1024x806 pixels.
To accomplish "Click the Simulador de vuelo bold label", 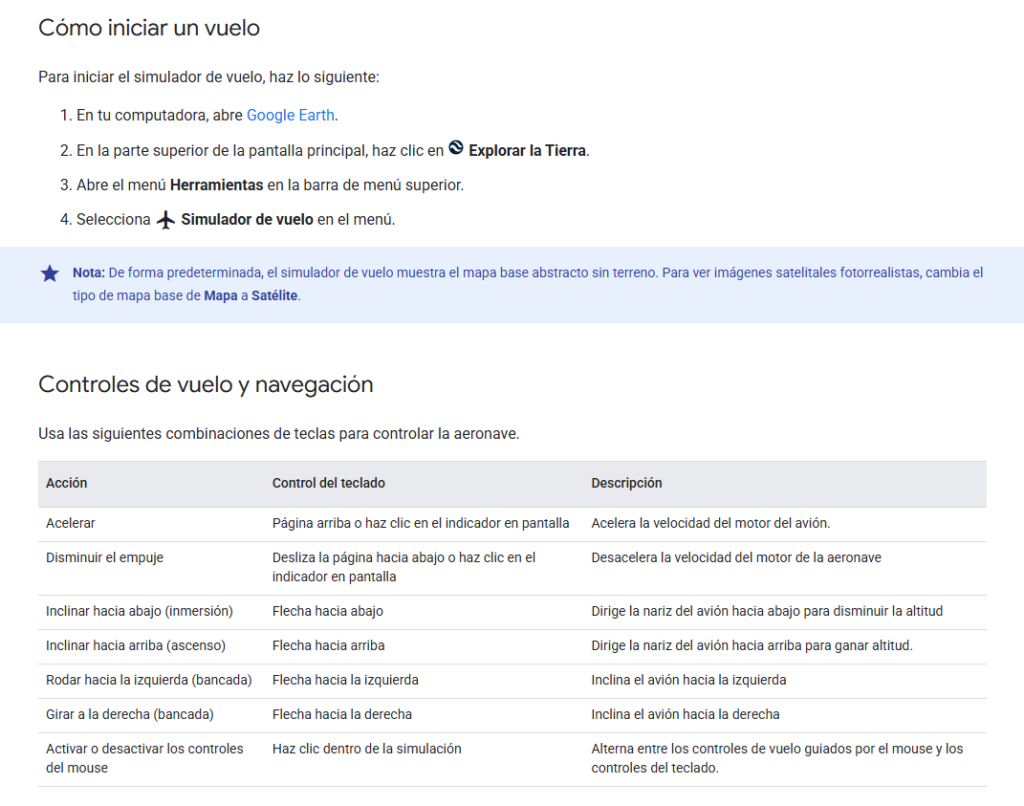I will point(247,219).
